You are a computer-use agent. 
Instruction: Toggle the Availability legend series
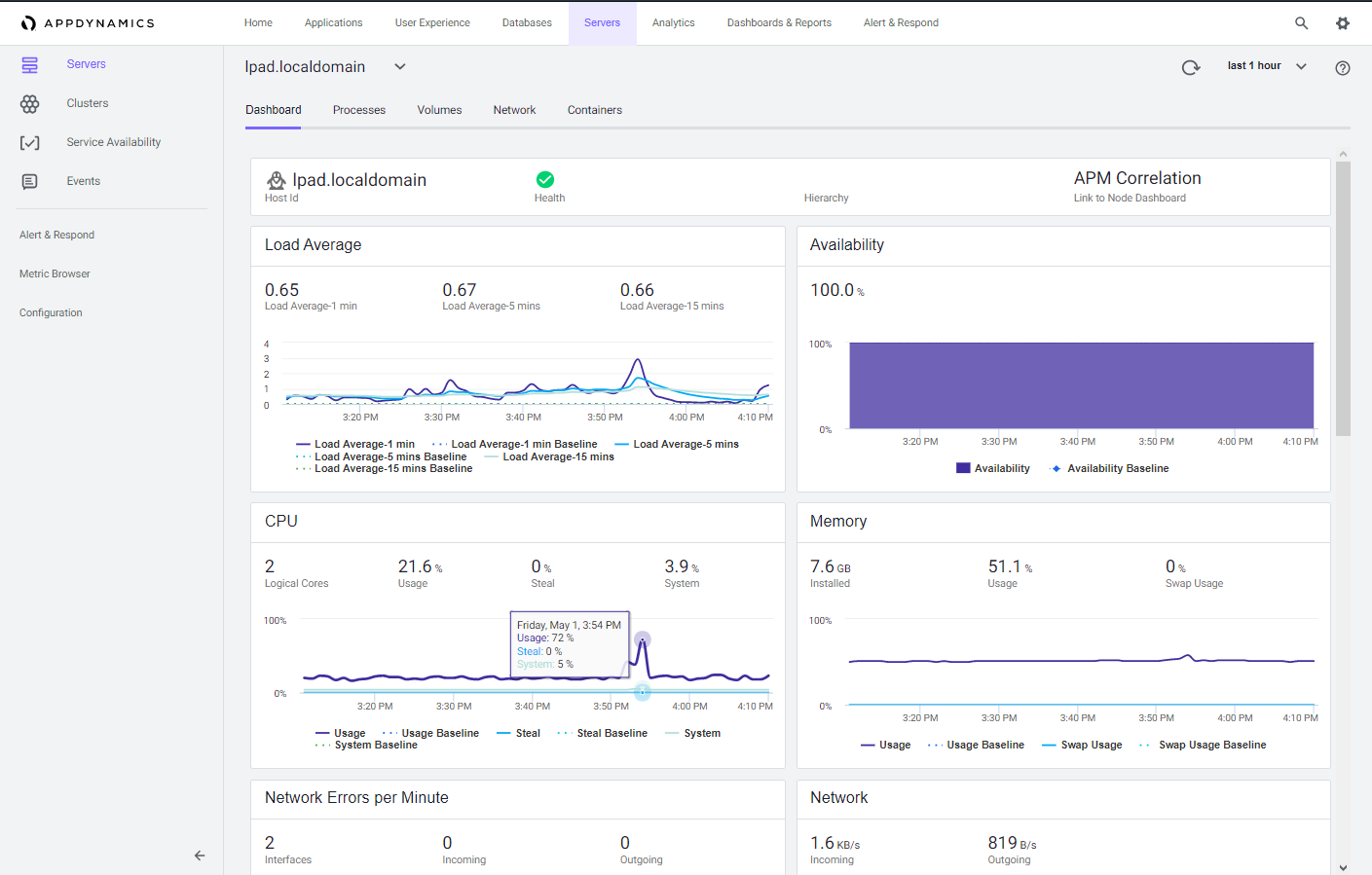(x=993, y=468)
